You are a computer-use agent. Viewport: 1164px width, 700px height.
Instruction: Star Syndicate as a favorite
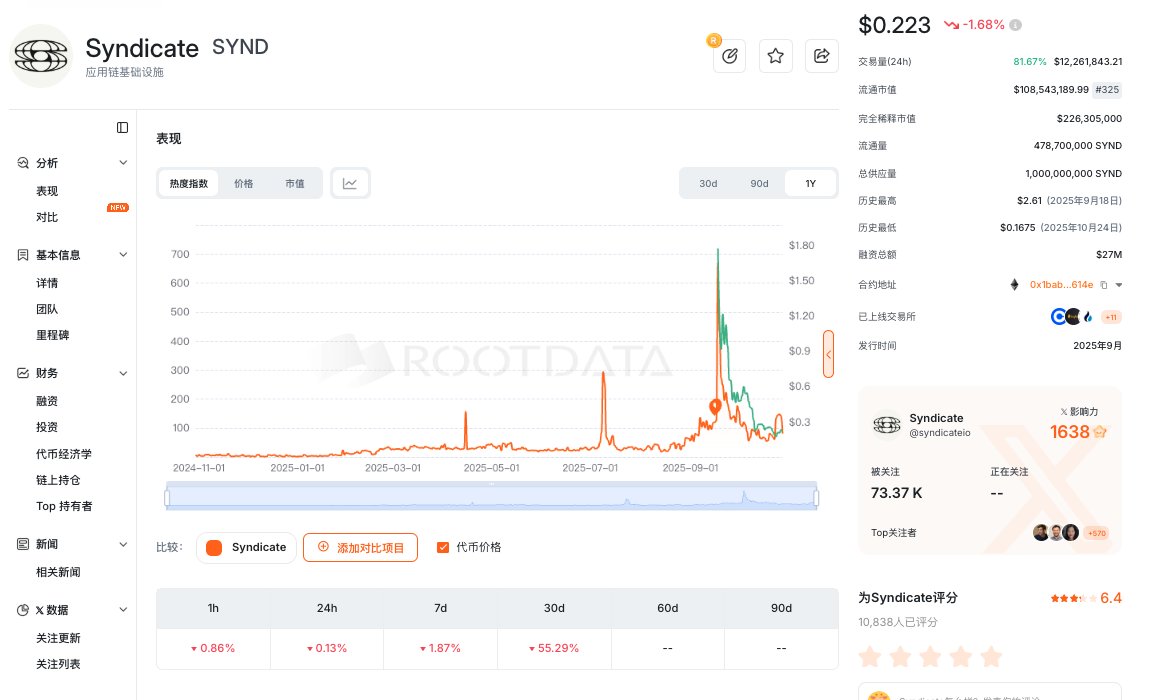point(775,56)
